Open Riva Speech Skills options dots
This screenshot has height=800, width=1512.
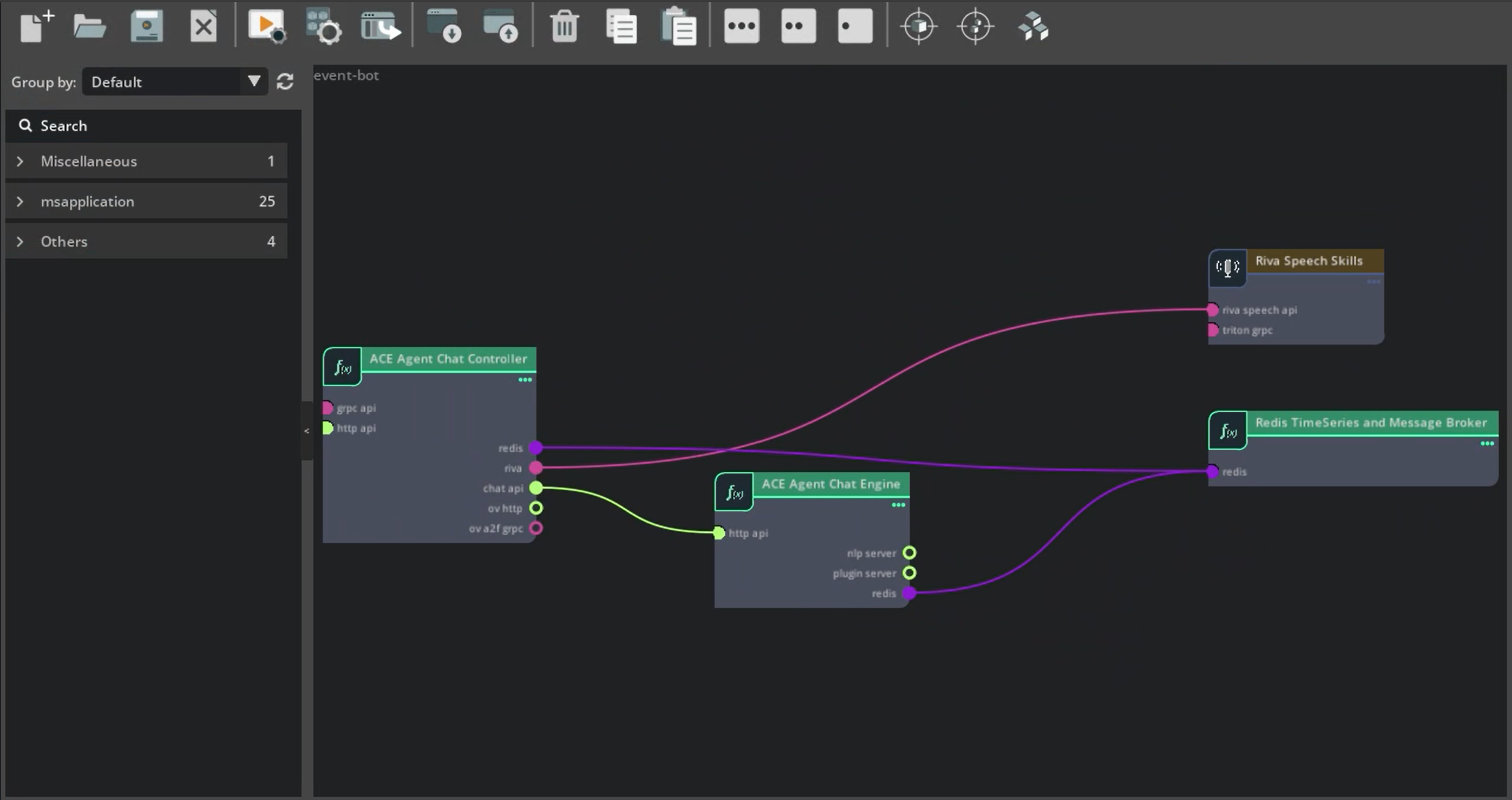1373,282
